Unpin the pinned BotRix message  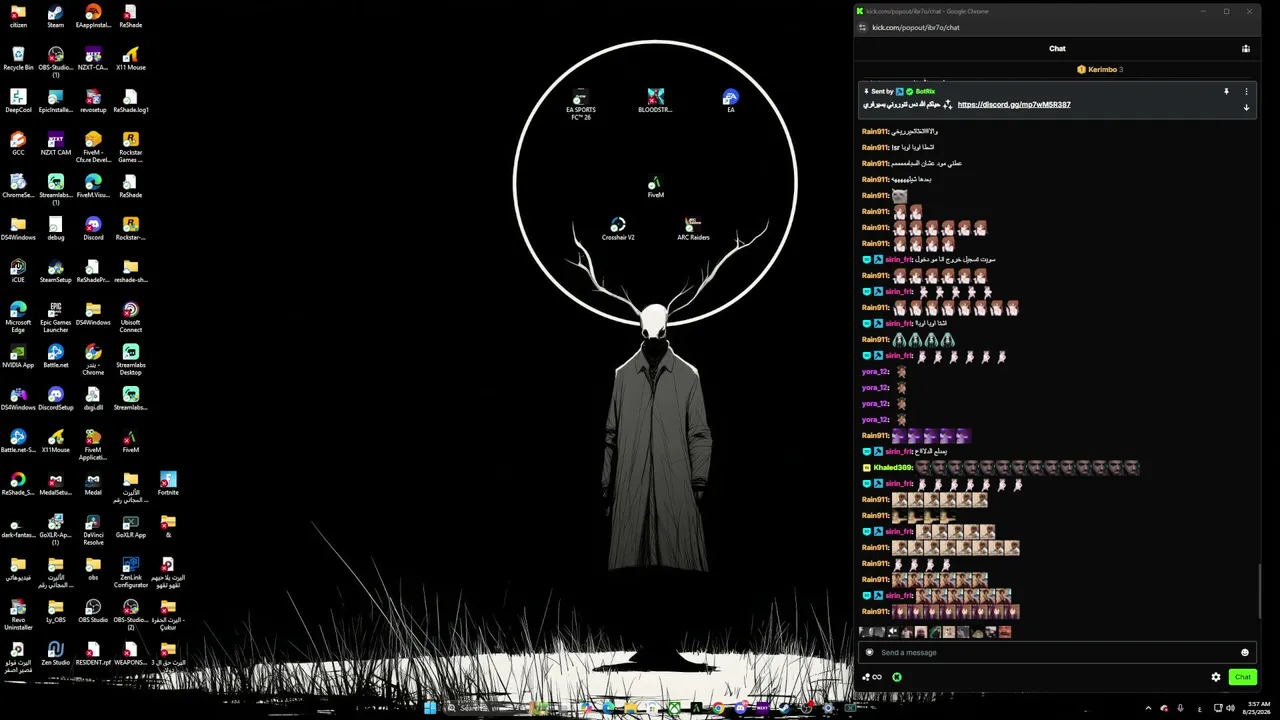pyautogui.click(x=1226, y=91)
